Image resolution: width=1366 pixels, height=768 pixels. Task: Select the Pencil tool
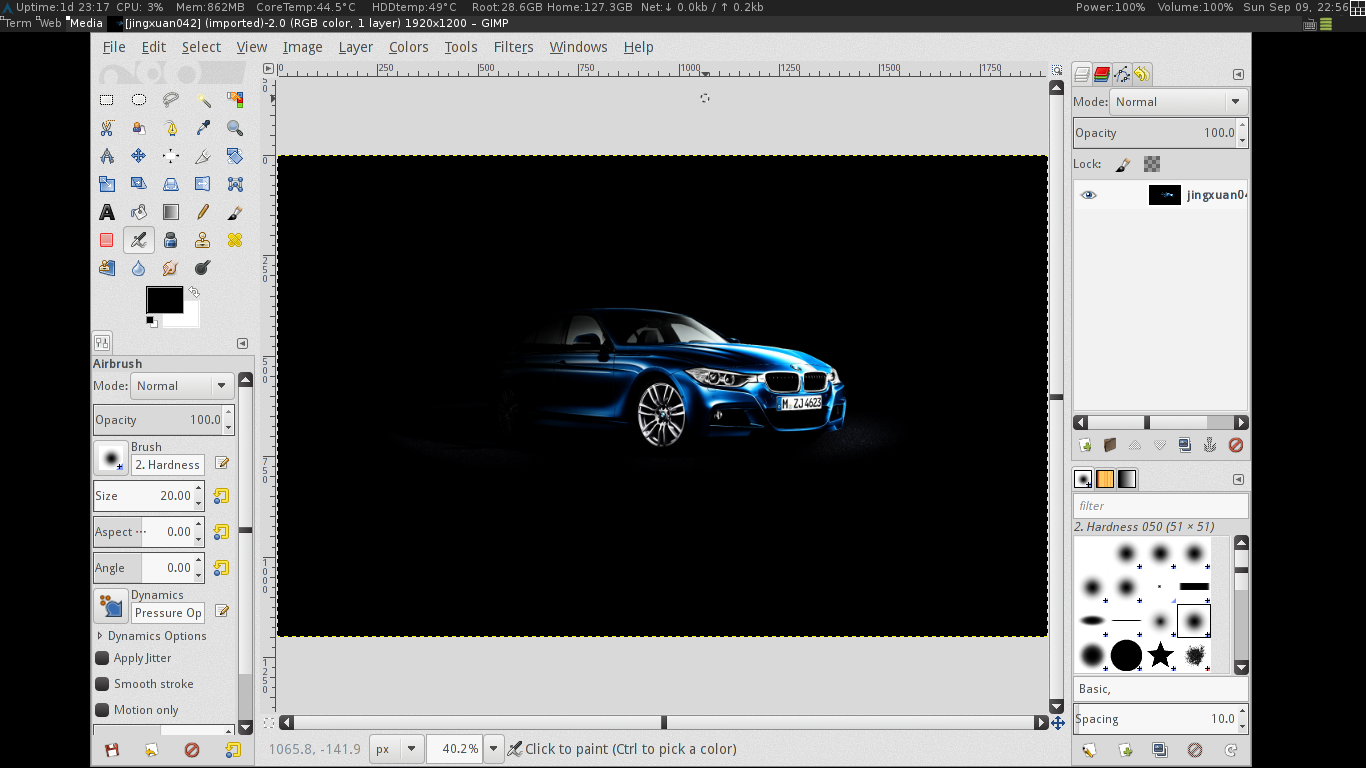(203, 212)
